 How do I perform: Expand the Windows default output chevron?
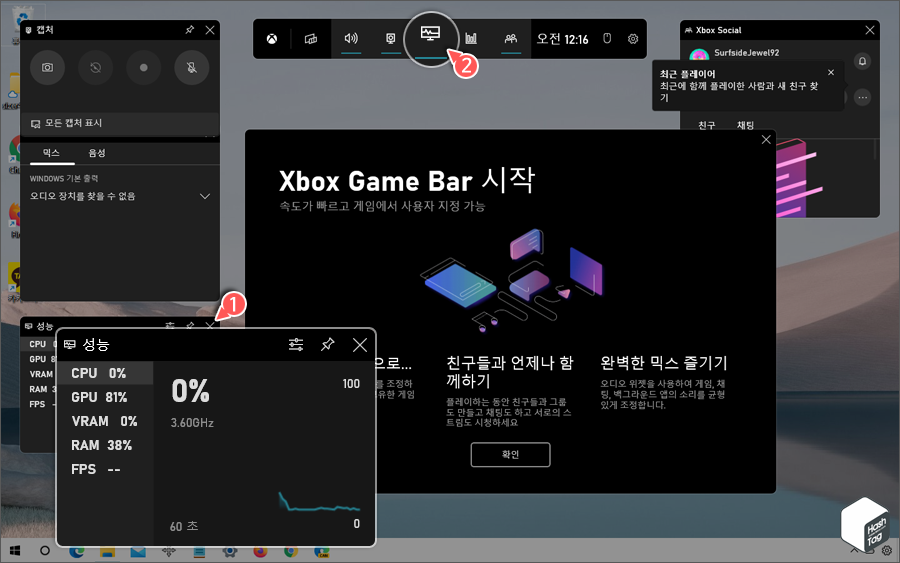204,196
